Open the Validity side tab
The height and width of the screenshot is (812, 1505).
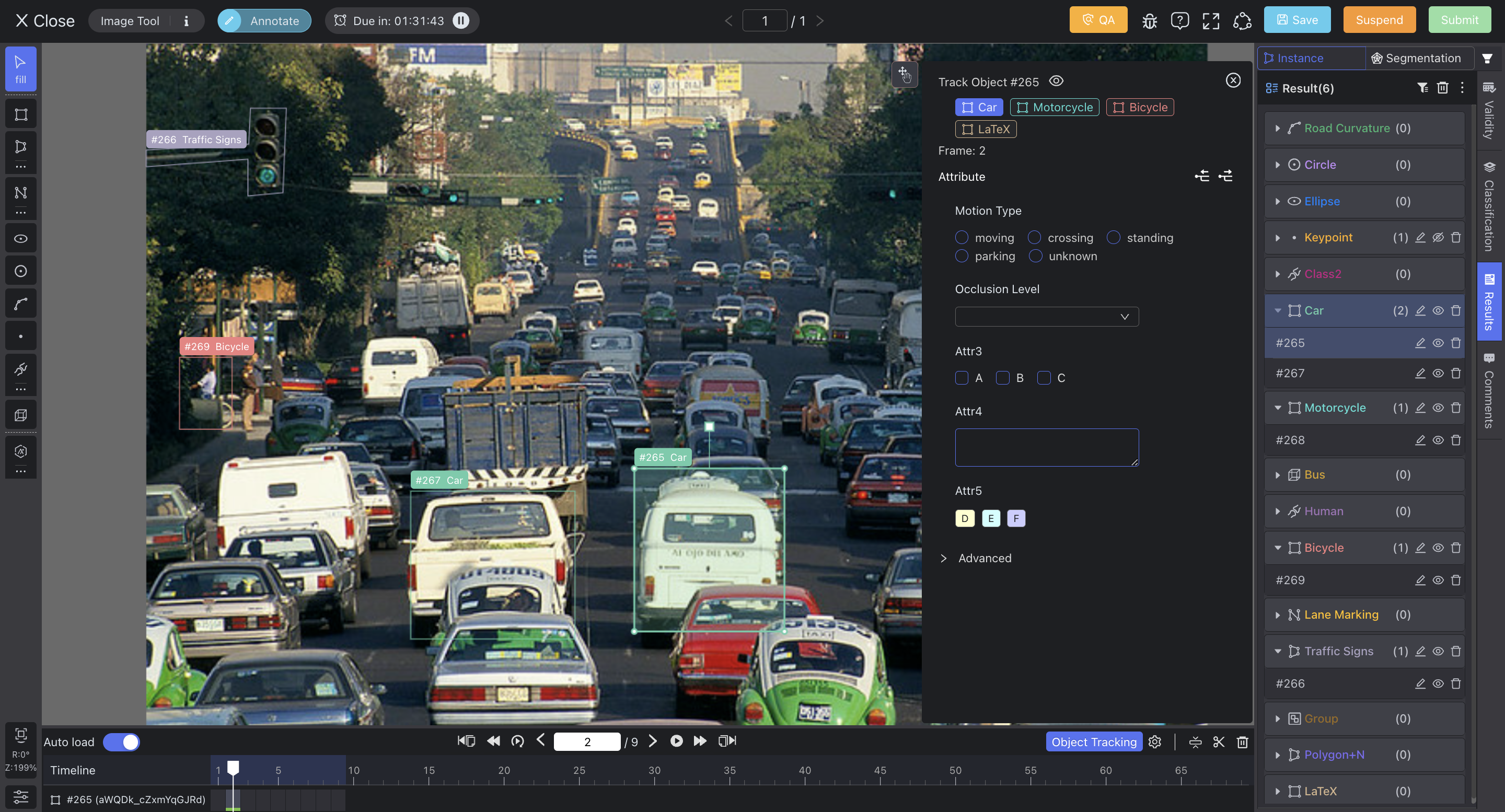point(1489,110)
